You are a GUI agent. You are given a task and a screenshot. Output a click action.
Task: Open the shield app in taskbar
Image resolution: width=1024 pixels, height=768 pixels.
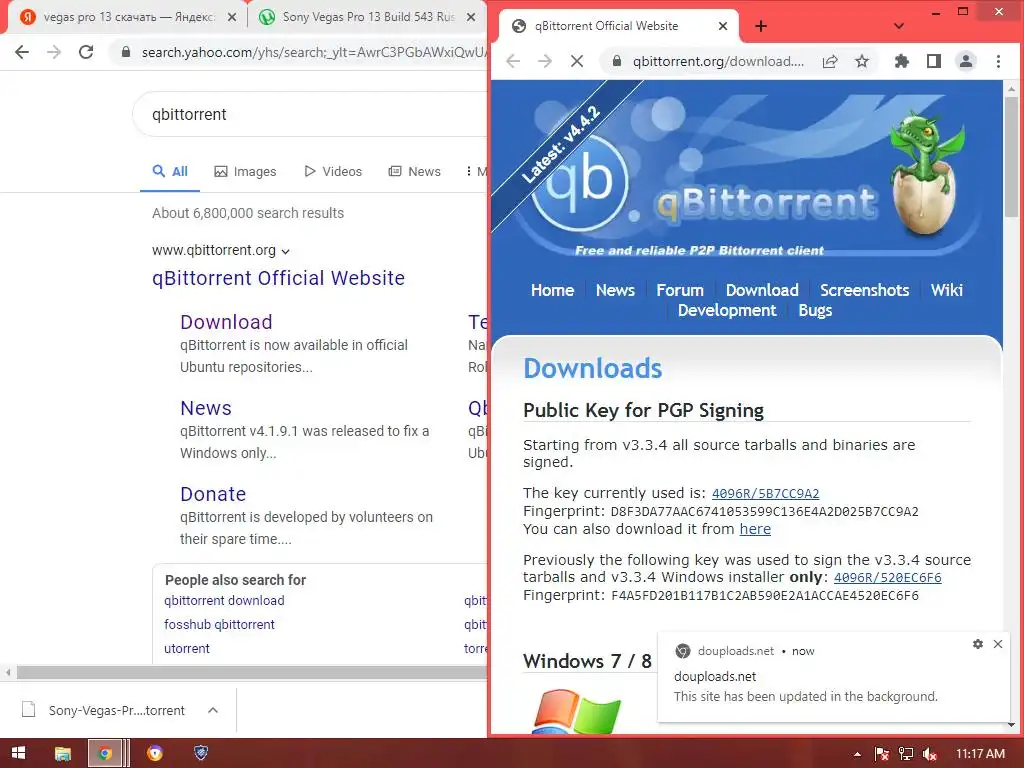[x=201, y=754]
